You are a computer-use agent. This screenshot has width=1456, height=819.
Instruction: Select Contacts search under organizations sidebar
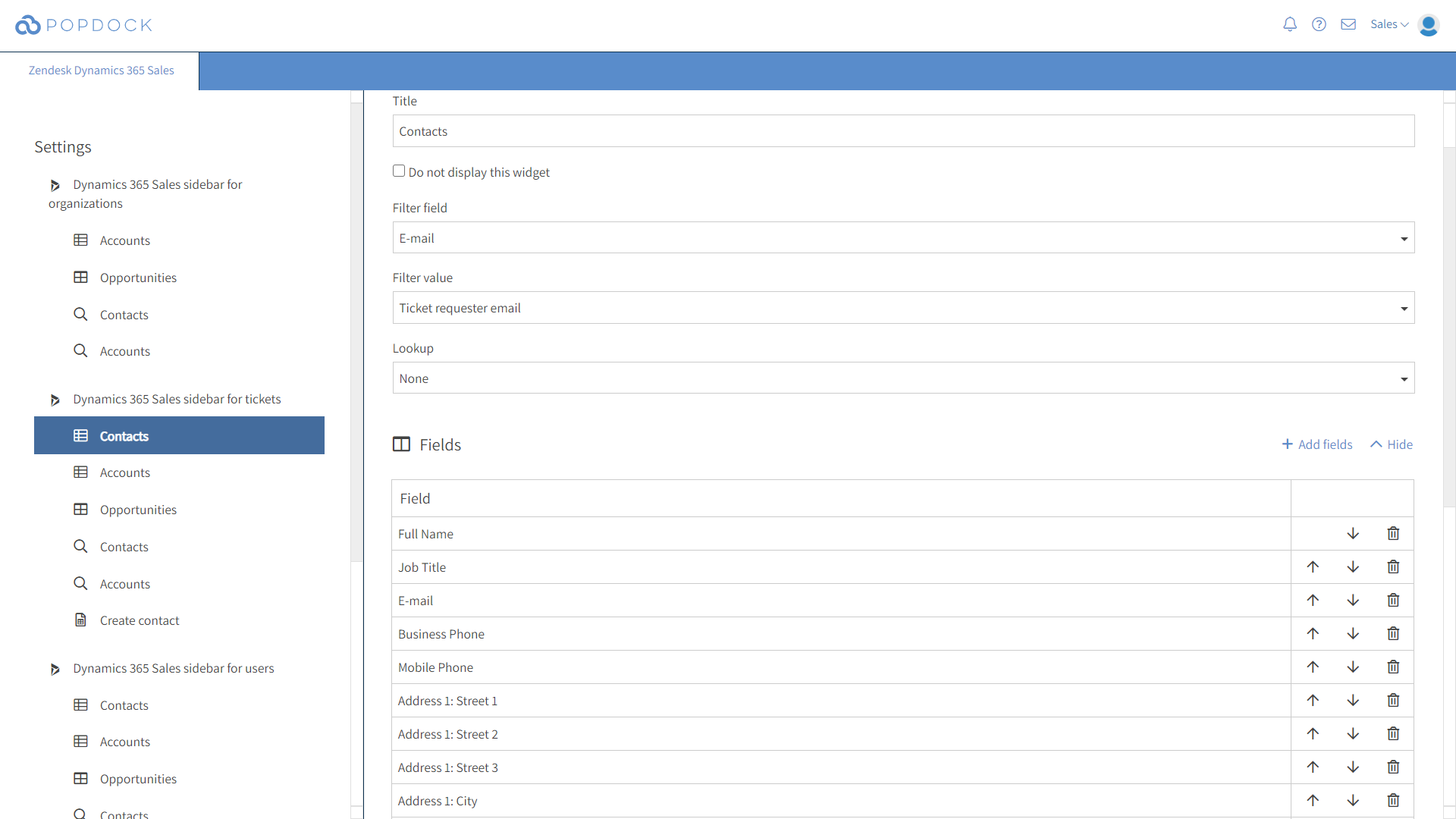coord(111,315)
